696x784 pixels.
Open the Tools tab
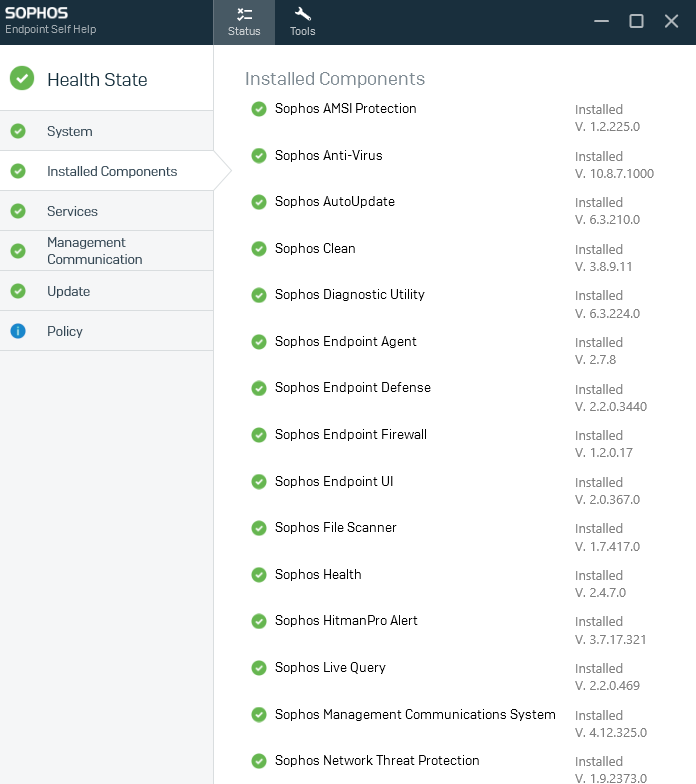pos(302,22)
